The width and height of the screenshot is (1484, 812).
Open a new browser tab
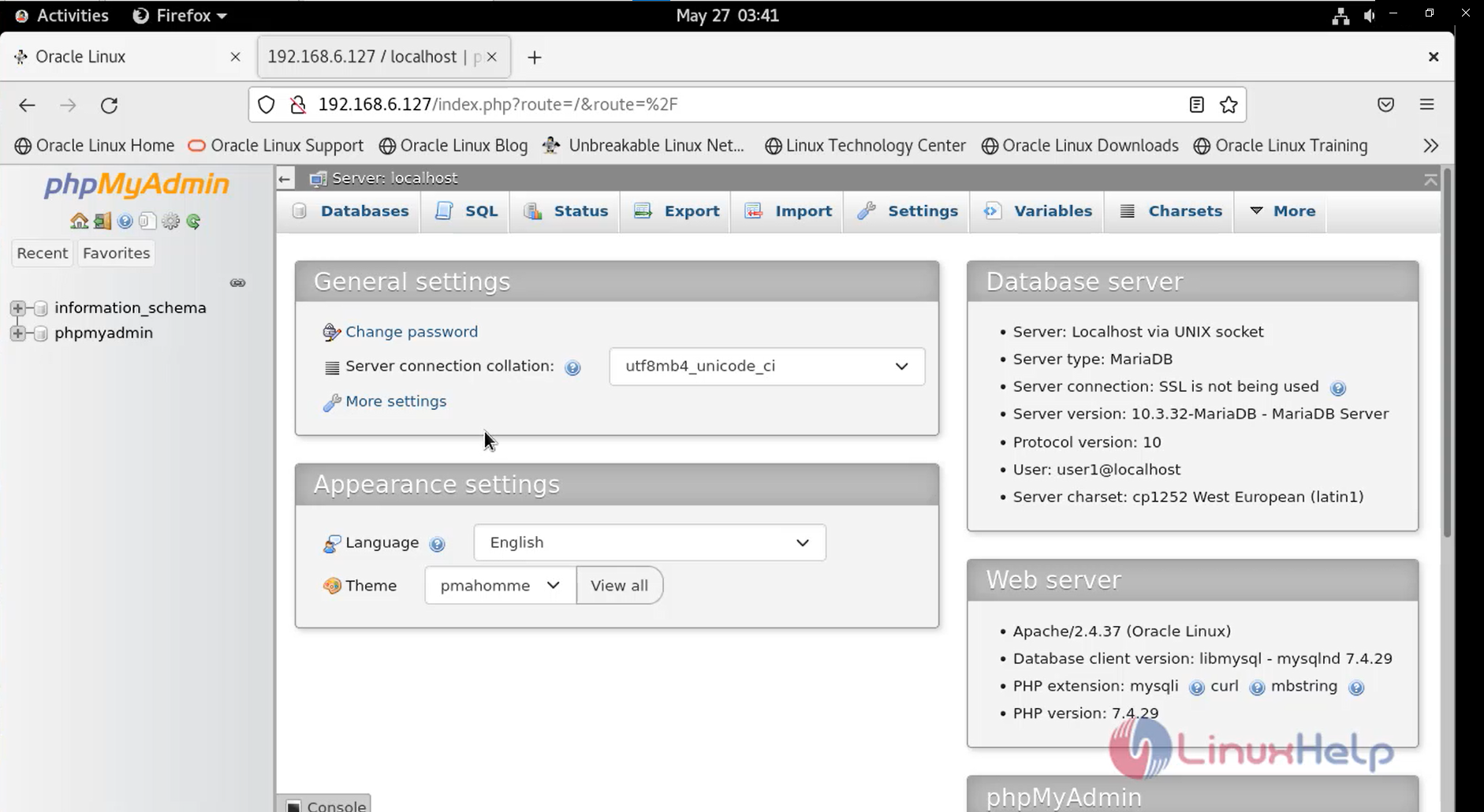(534, 58)
